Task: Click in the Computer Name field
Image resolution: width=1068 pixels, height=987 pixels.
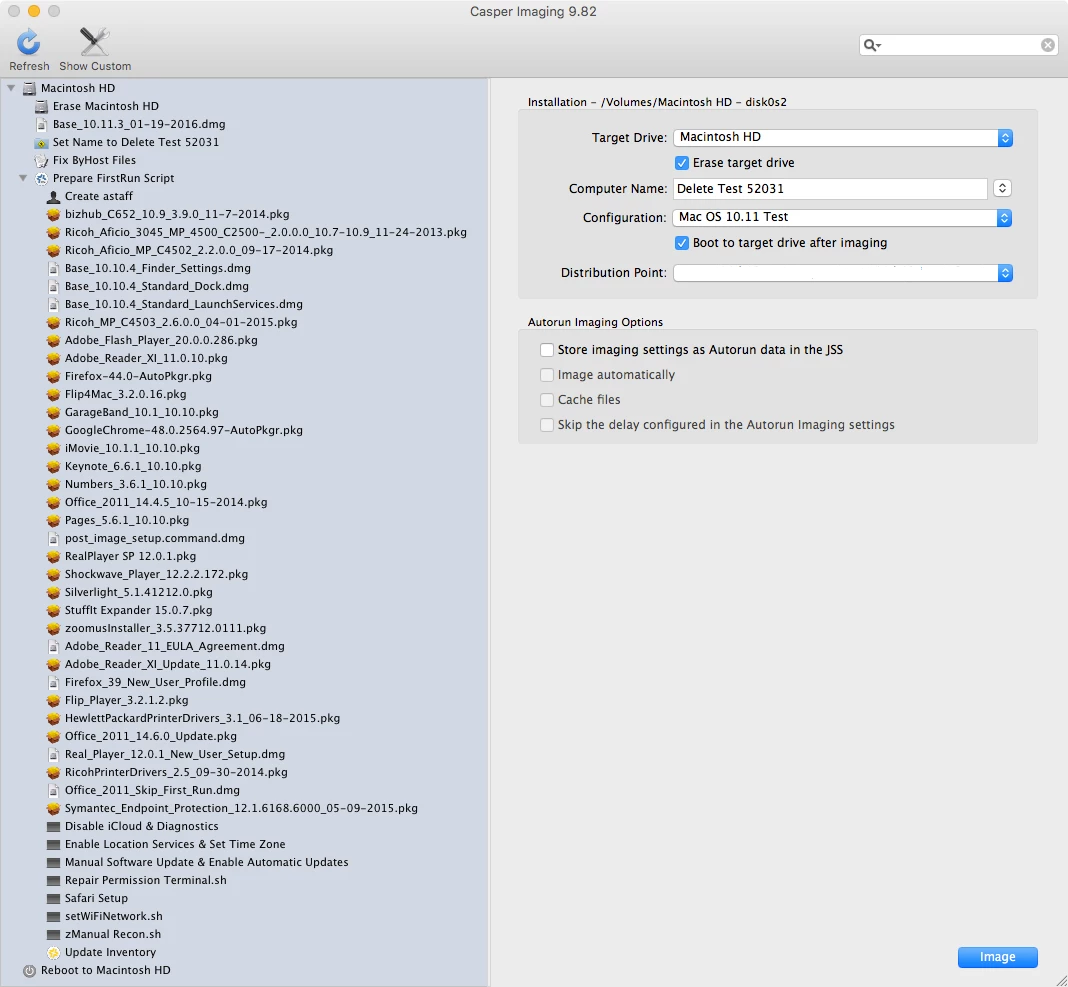Action: [830, 189]
